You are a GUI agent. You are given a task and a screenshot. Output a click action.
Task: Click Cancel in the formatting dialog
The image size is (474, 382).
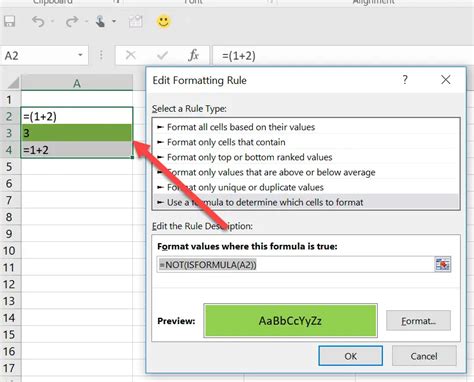[x=424, y=356]
